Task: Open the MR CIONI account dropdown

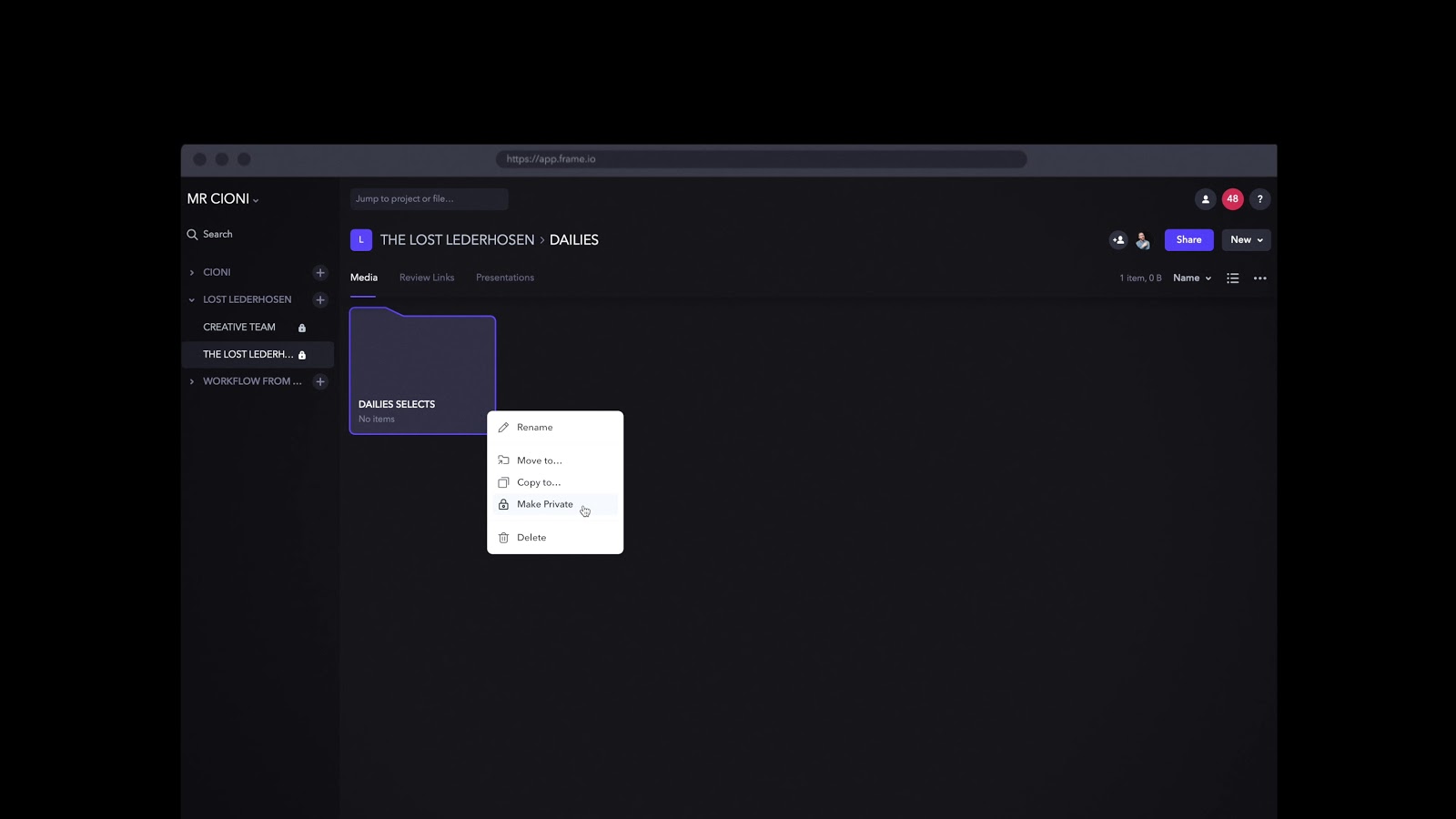Action: 223,199
